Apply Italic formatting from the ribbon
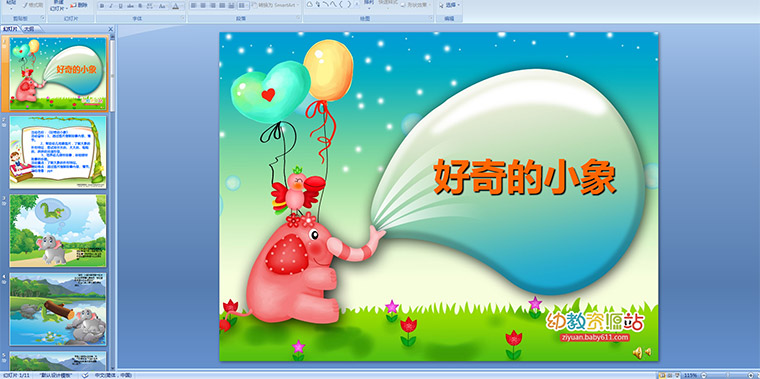This screenshot has height=379, width=760. (111, 6)
